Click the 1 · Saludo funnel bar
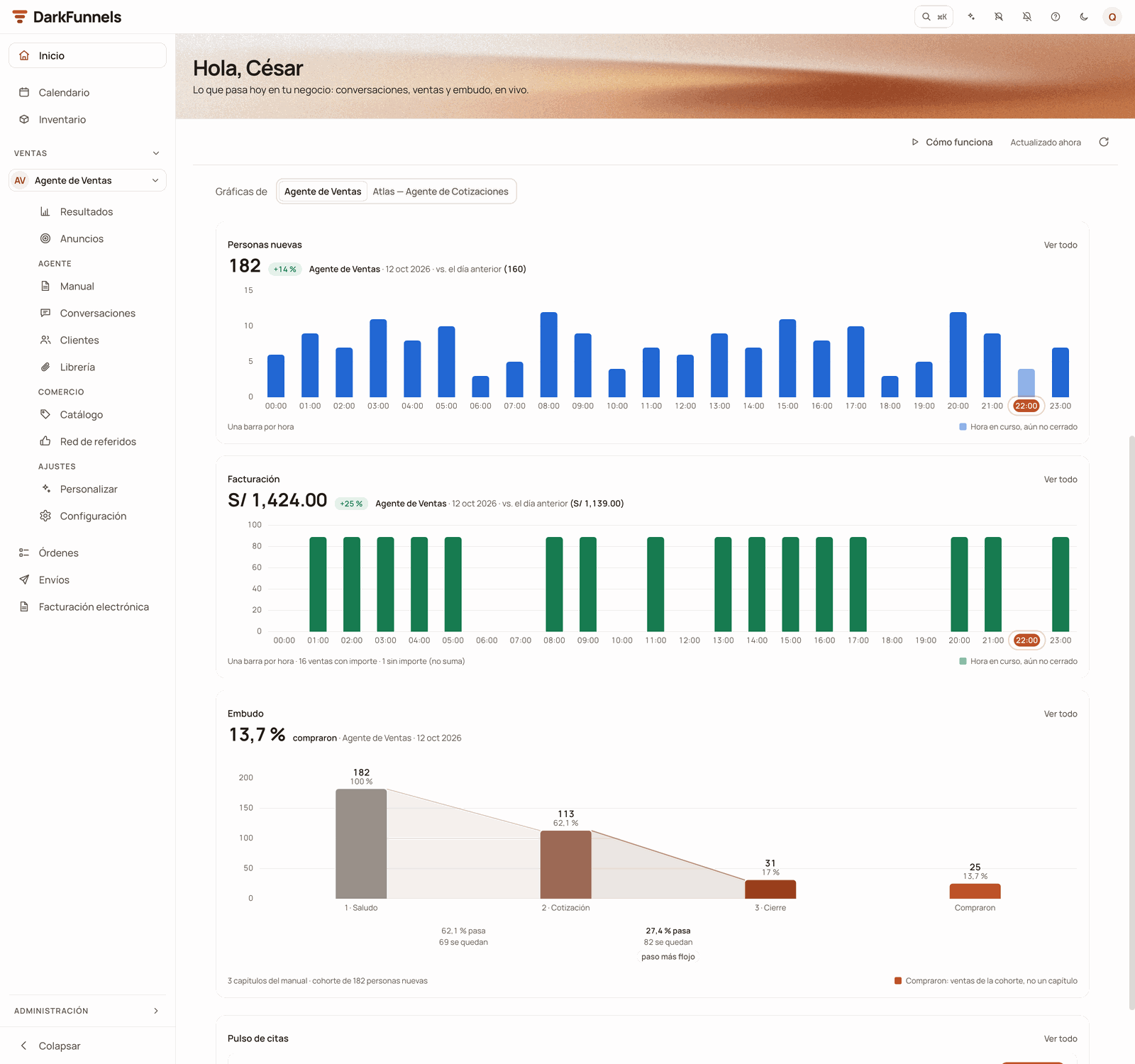 [361, 844]
